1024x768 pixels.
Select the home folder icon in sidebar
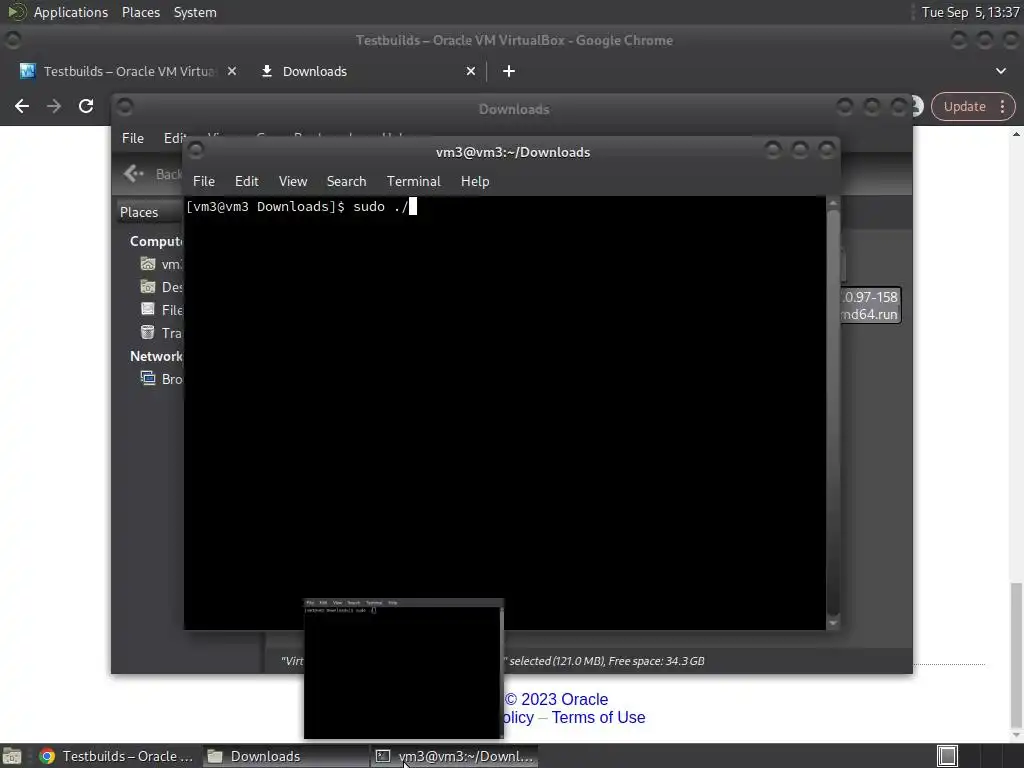pos(148,264)
